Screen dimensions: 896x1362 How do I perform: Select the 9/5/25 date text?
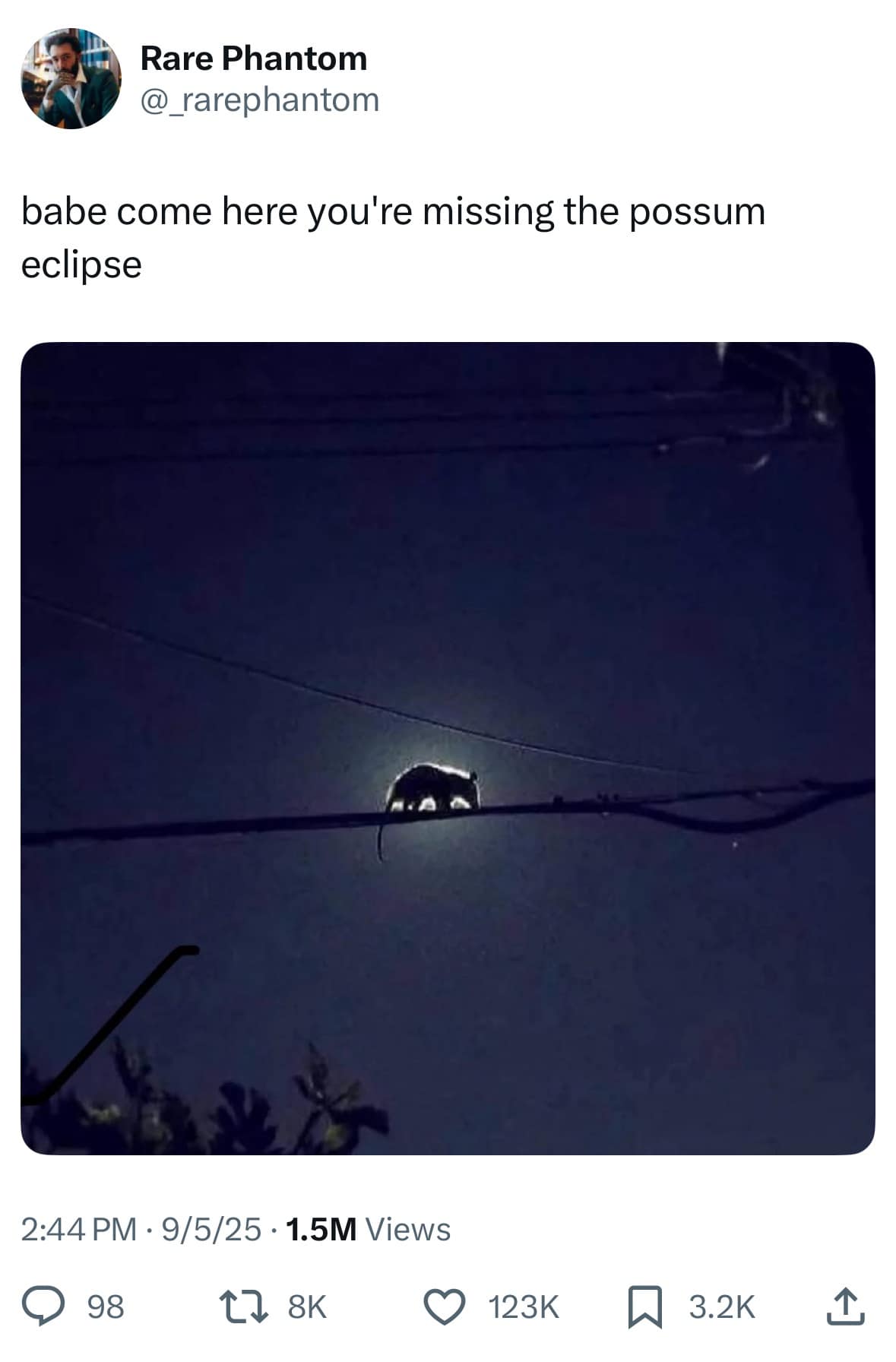click(211, 1229)
